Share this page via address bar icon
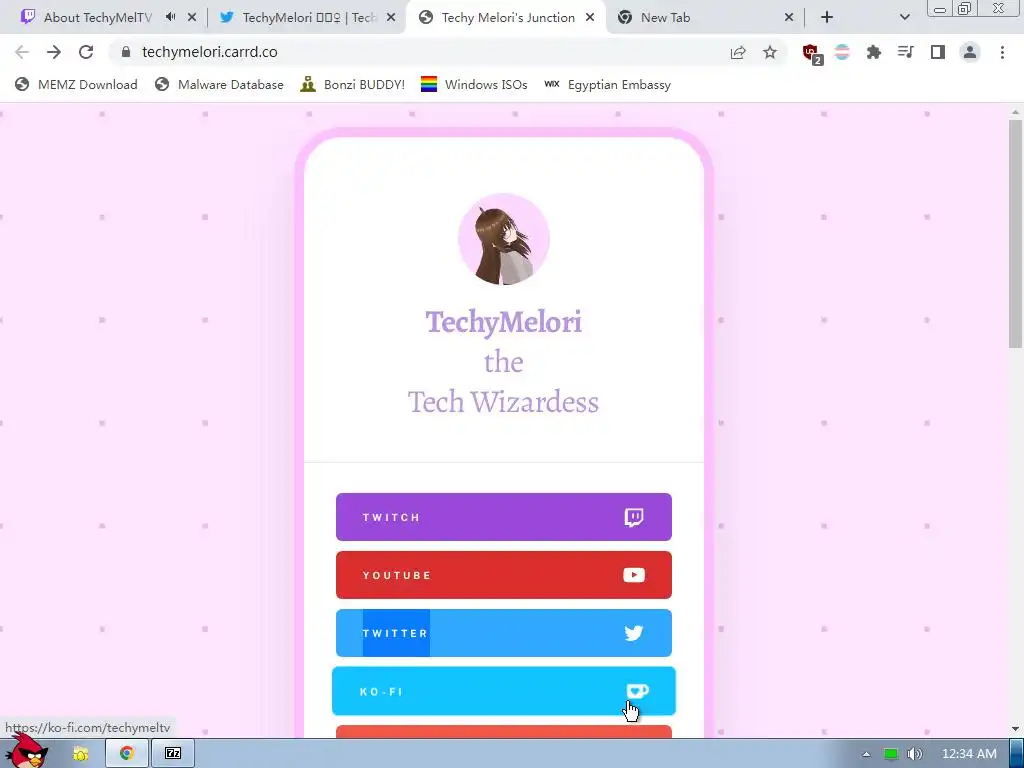This screenshot has height=768, width=1024. (x=738, y=52)
